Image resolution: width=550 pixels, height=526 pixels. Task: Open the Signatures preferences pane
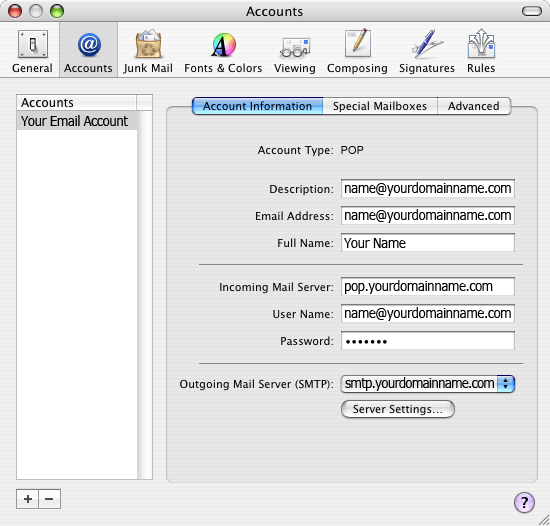click(x=427, y=52)
